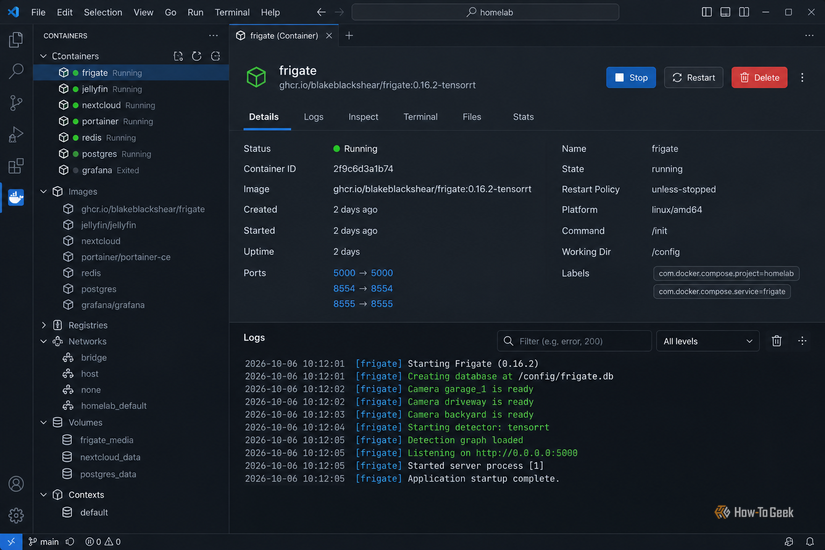Viewport: 825px width, 550px height.
Task: Toggle the bottom panel layout icon
Action: tap(725, 12)
